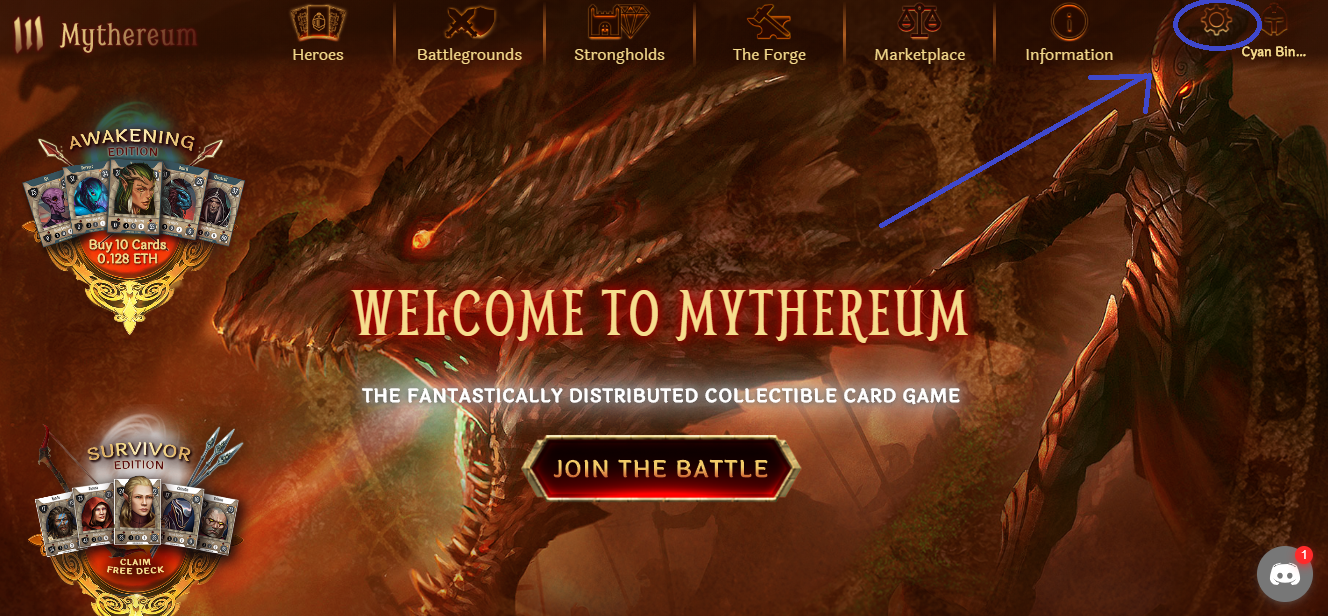The width and height of the screenshot is (1328, 616).
Task: Open Battlegrounds crossed swords icon
Action: pos(469,23)
